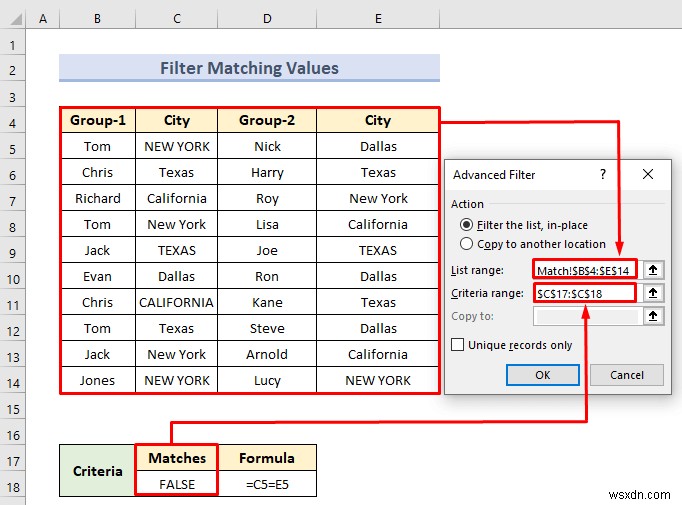Select the Jones cell
This screenshot has width=682, height=505.
point(98,381)
